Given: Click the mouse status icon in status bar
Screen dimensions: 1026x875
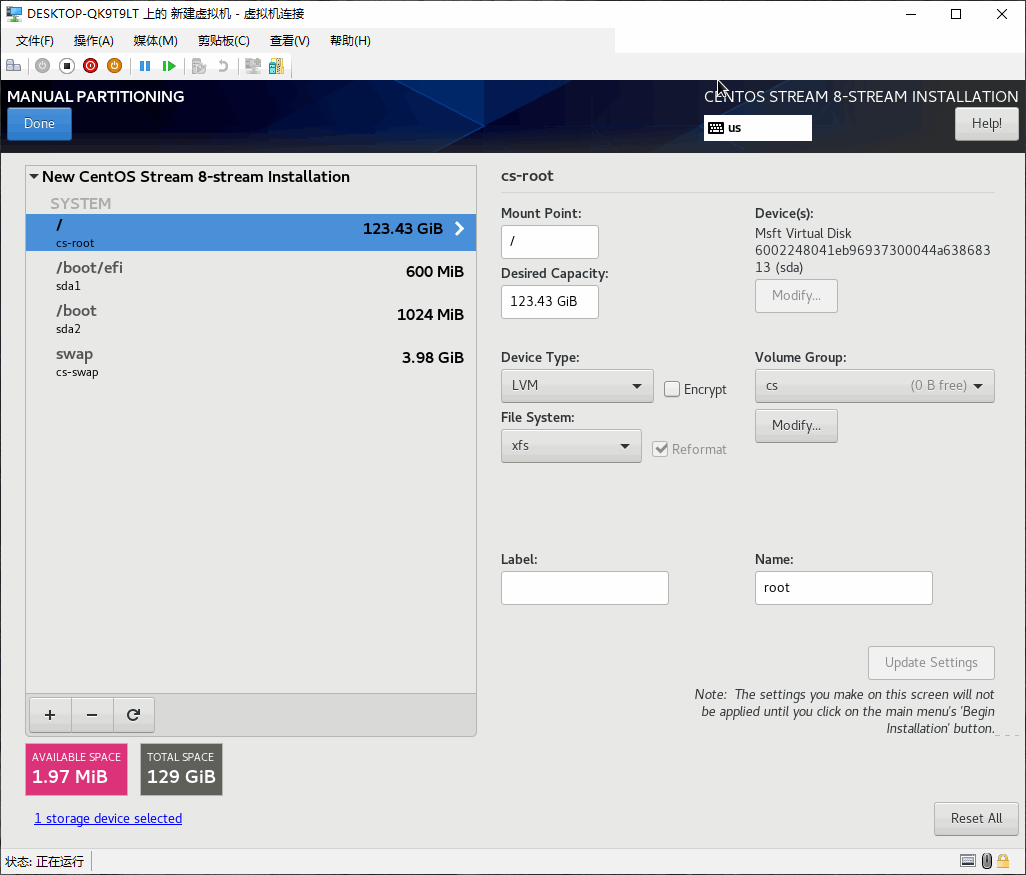Looking at the screenshot, I should [x=987, y=861].
